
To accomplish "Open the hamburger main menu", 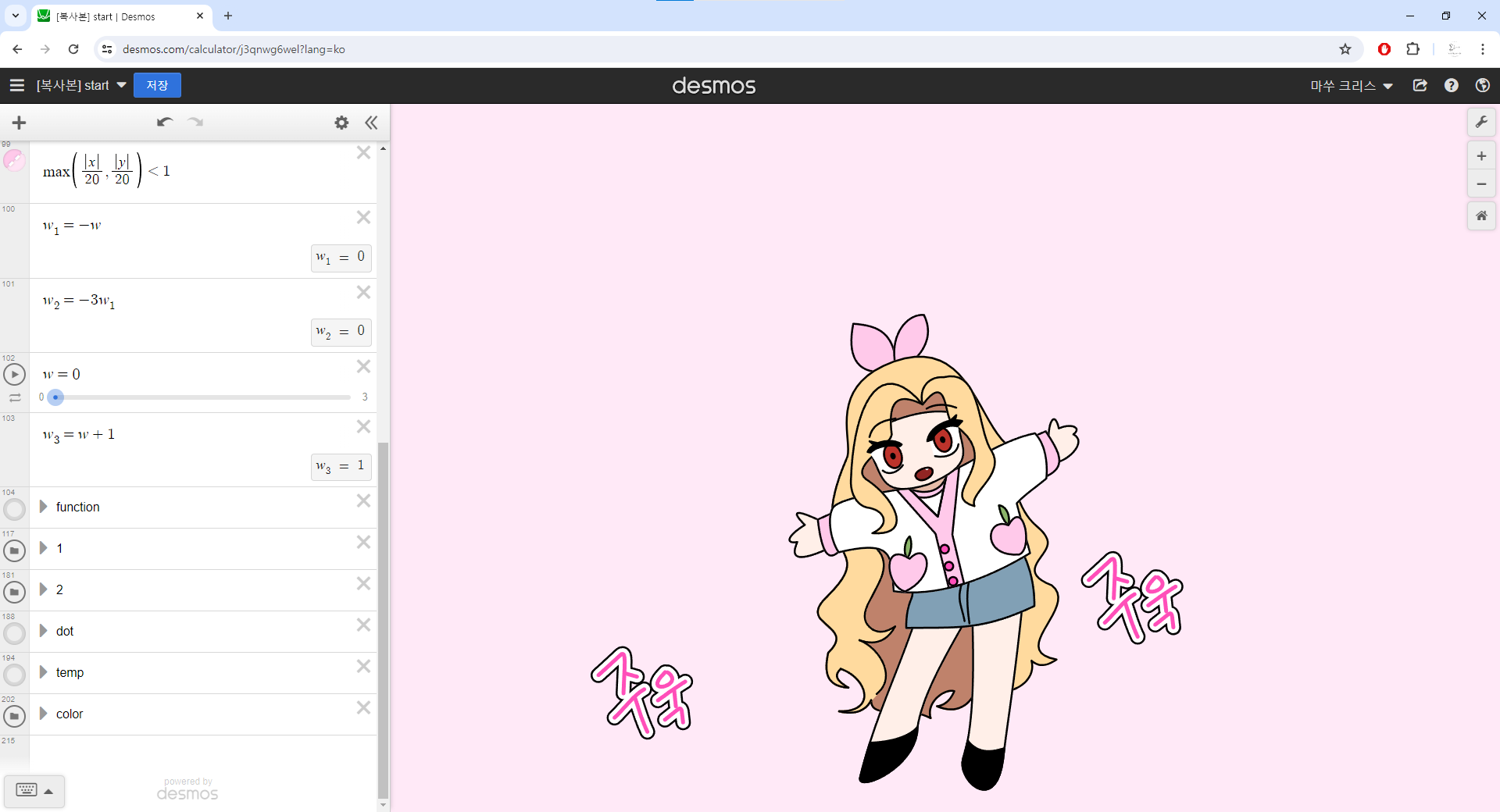I will (17, 85).
